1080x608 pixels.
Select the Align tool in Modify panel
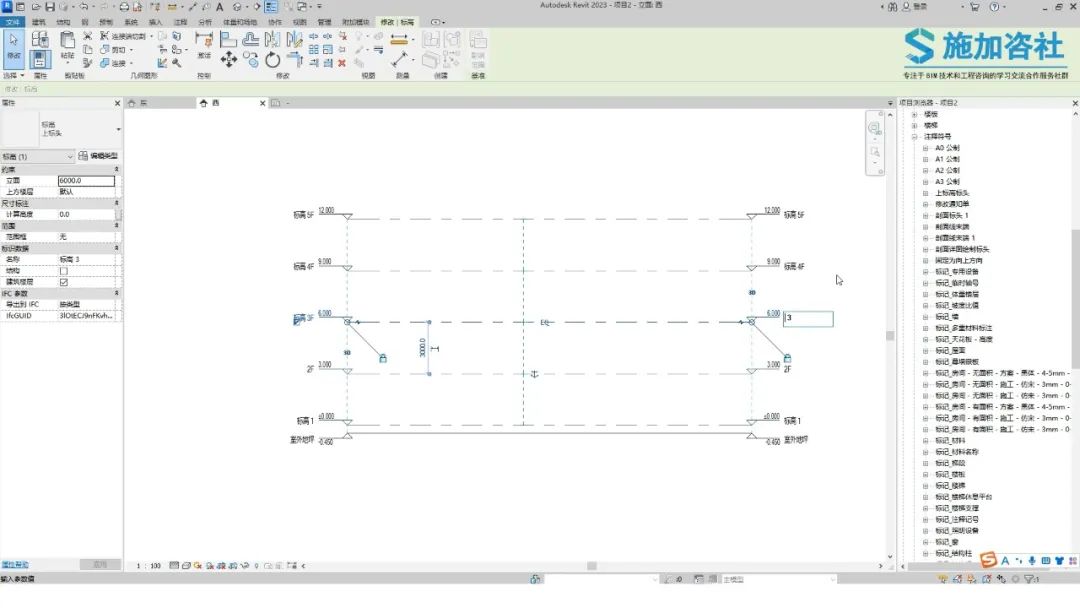click(x=228, y=39)
